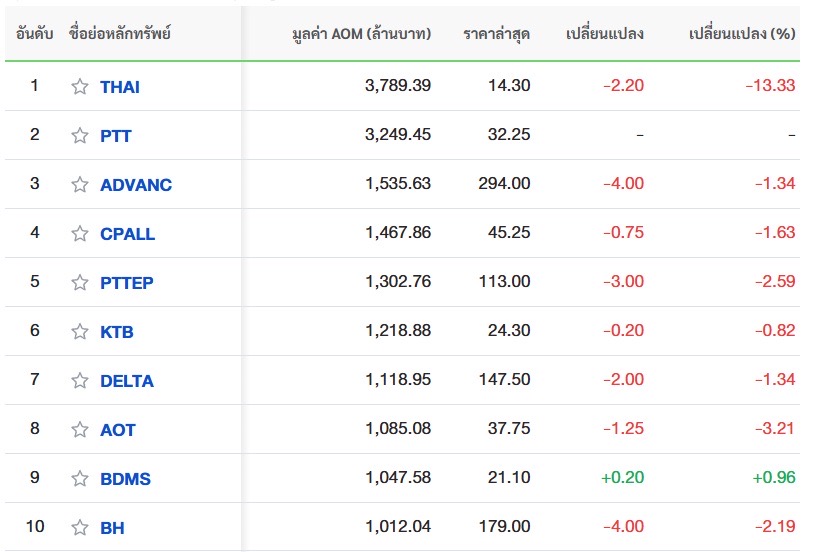Click the เปลี่ยนแปลง (%) column header

coord(742,34)
